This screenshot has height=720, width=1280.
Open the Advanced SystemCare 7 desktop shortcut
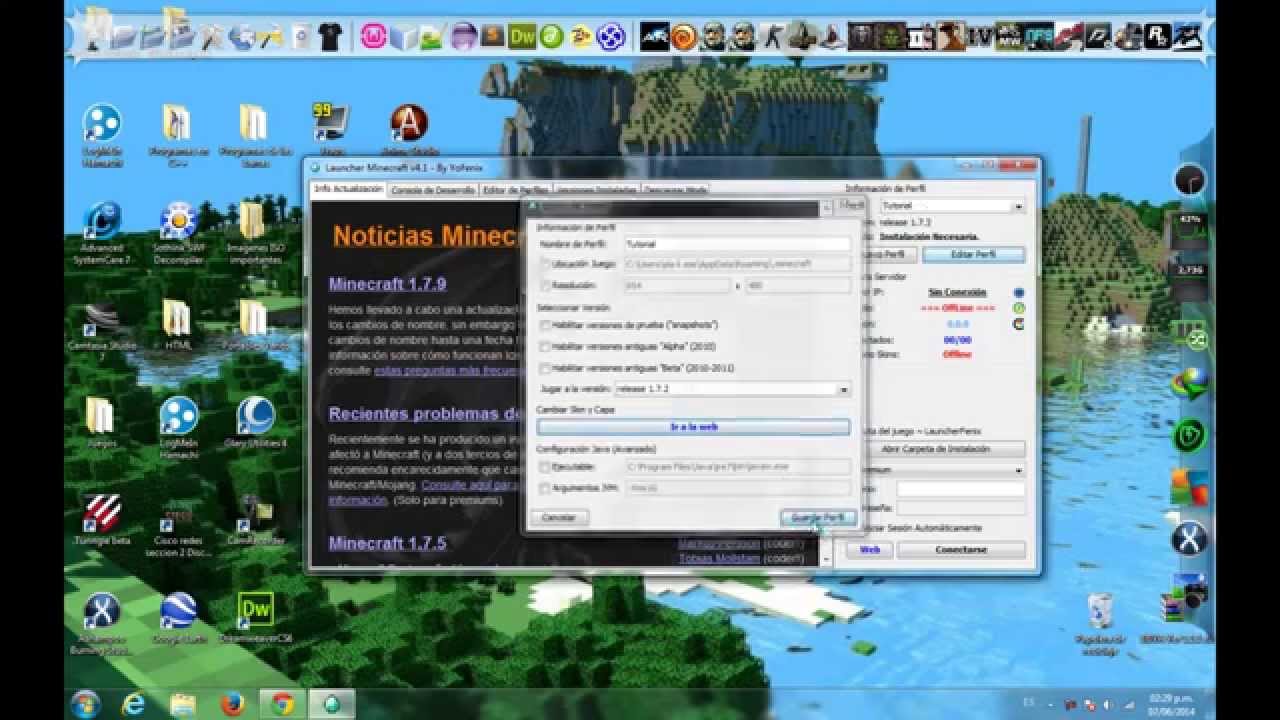(x=101, y=232)
